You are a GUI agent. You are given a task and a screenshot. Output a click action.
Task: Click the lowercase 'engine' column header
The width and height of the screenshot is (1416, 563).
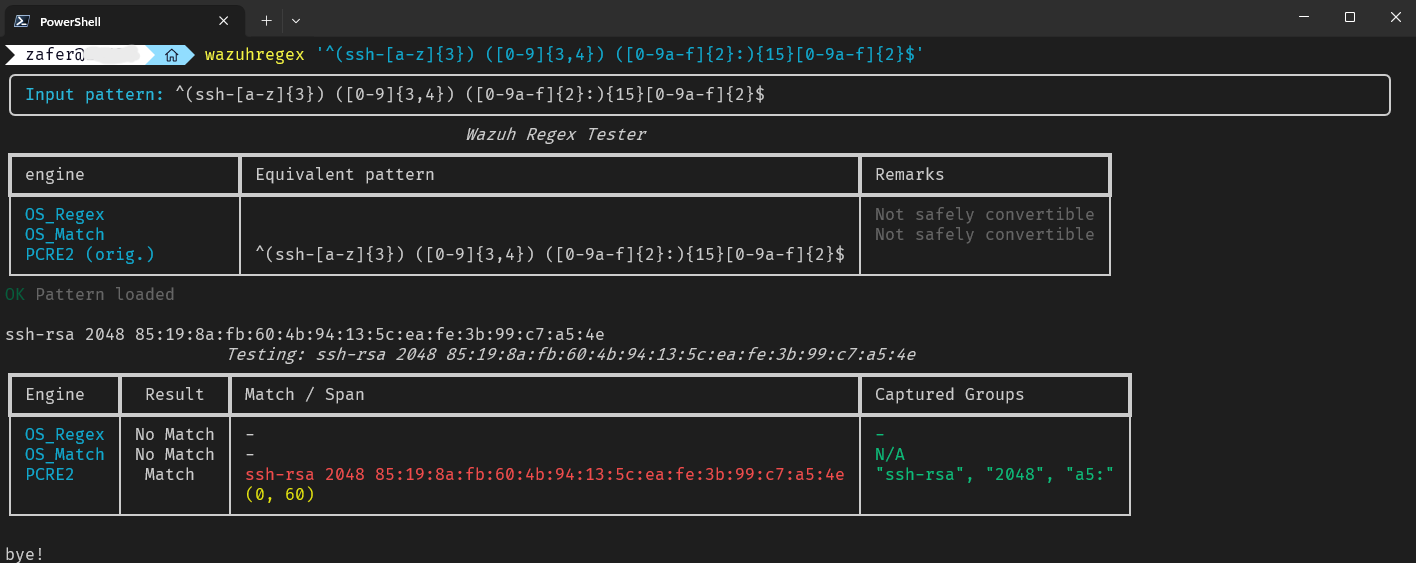click(55, 174)
